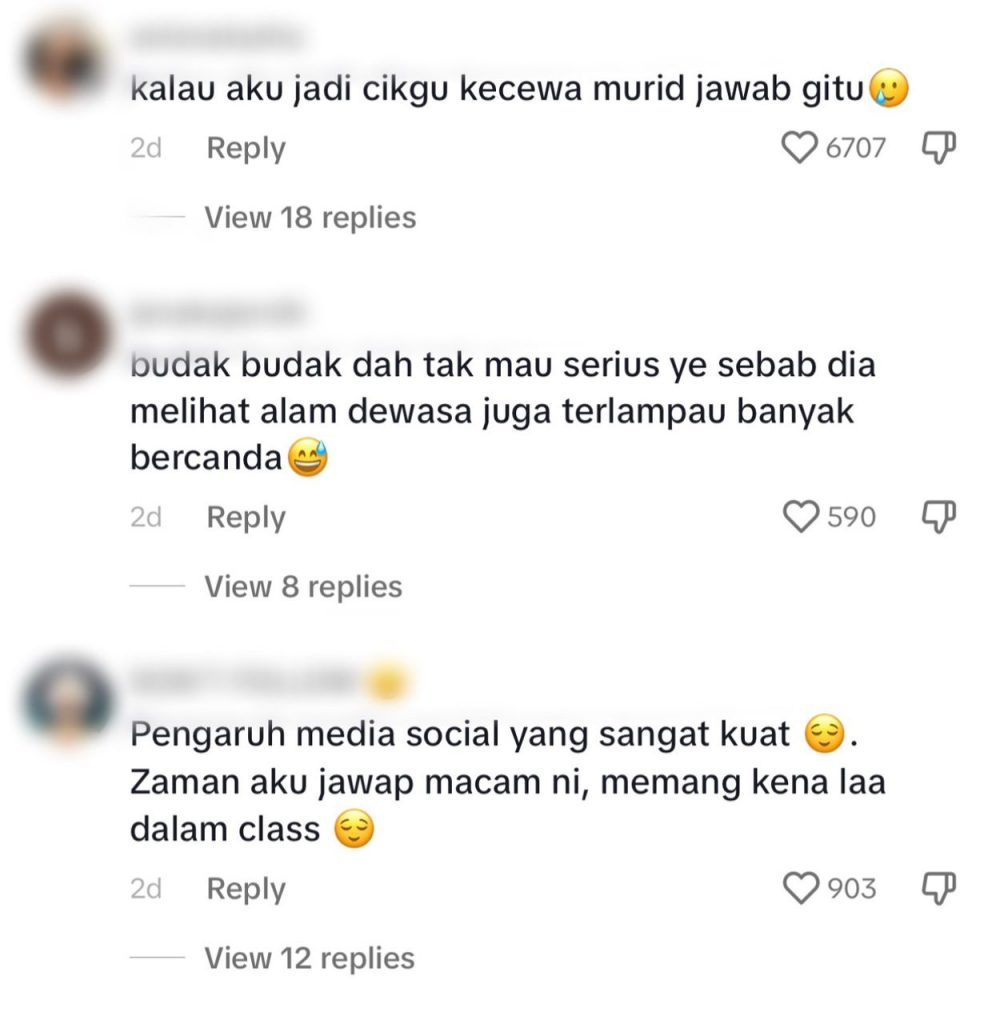Screen dimensions: 992x1024
Task: Expand View 18 replies
Action: click(x=310, y=217)
